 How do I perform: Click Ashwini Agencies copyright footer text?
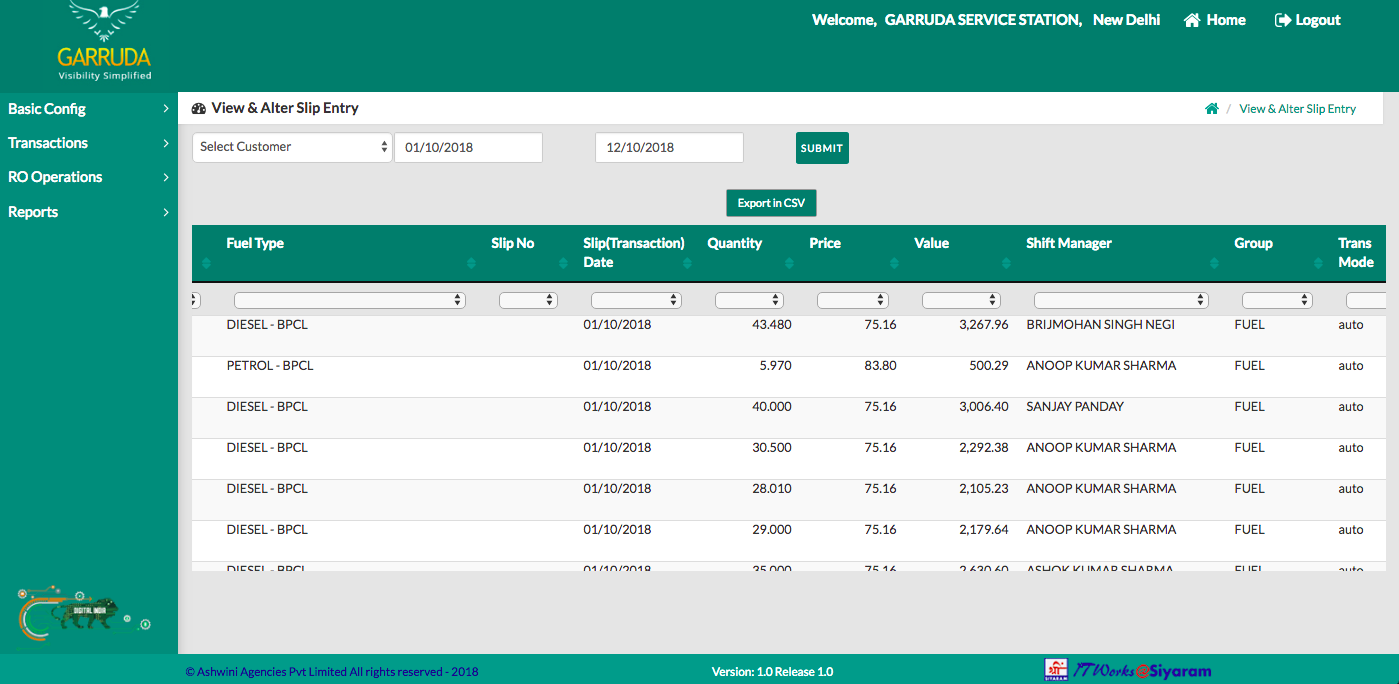tap(332, 672)
